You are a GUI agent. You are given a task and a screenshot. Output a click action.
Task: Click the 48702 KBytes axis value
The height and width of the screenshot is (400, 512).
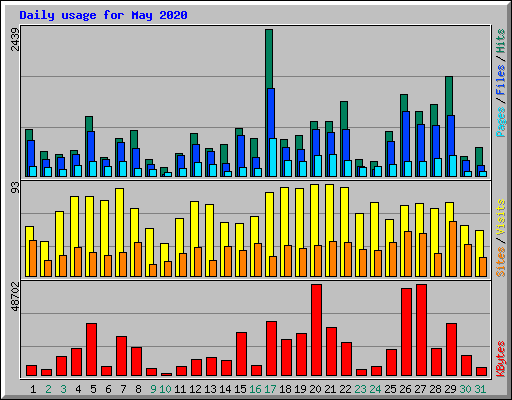15,296
